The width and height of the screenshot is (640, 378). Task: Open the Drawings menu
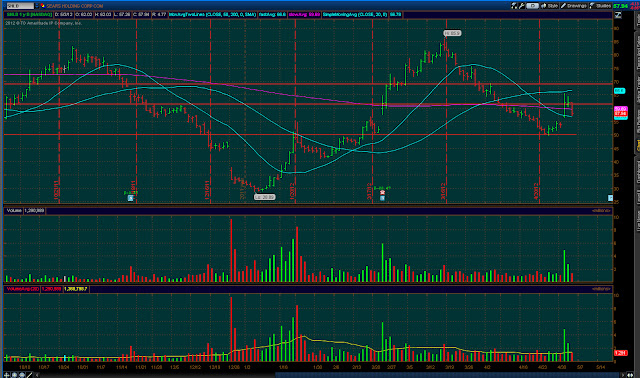click(574, 6)
